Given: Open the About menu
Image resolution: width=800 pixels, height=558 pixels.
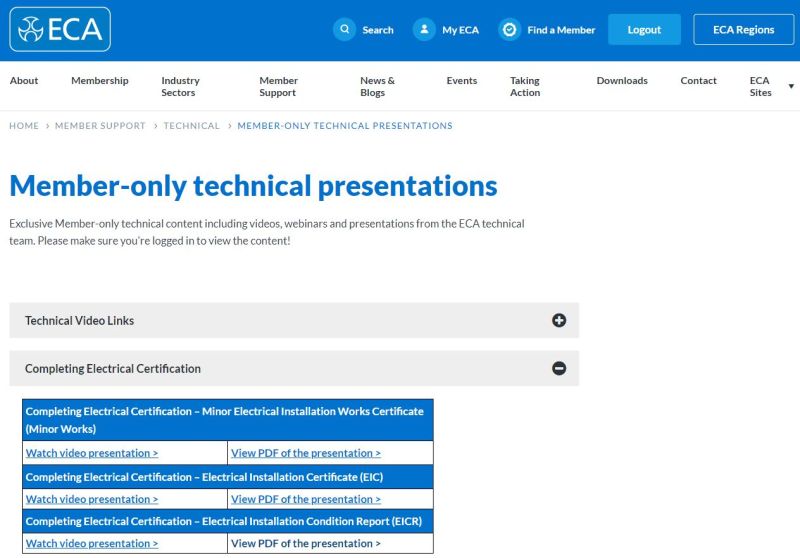Looking at the screenshot, I should (x=24, y=81).
